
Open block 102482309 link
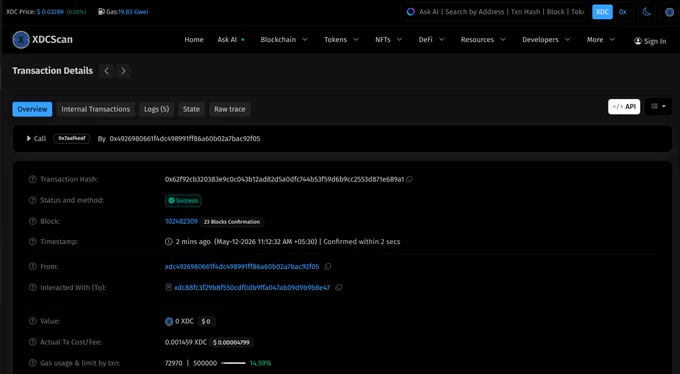click(181, 221)
